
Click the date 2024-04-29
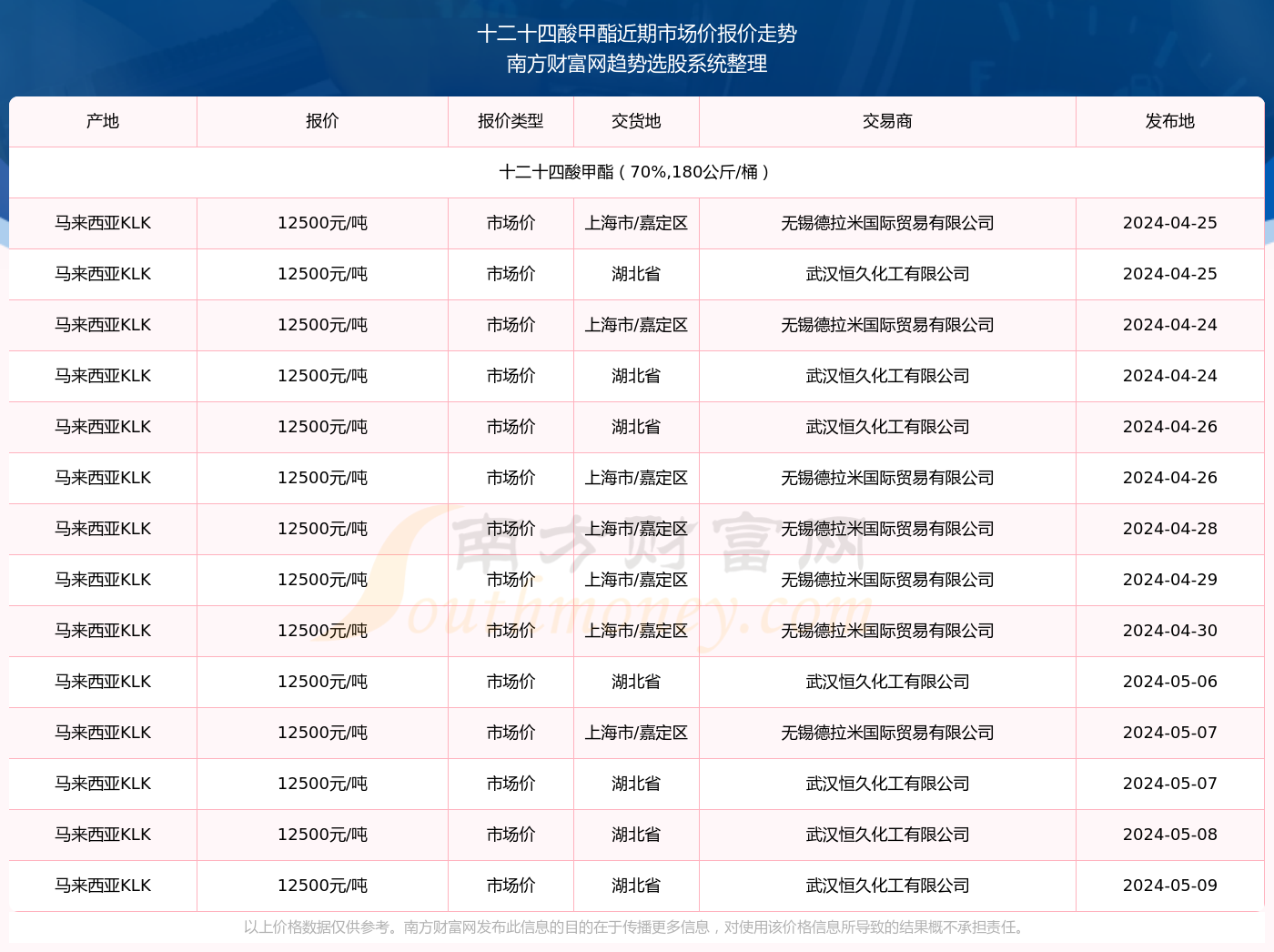click(x=1169, y=580)
